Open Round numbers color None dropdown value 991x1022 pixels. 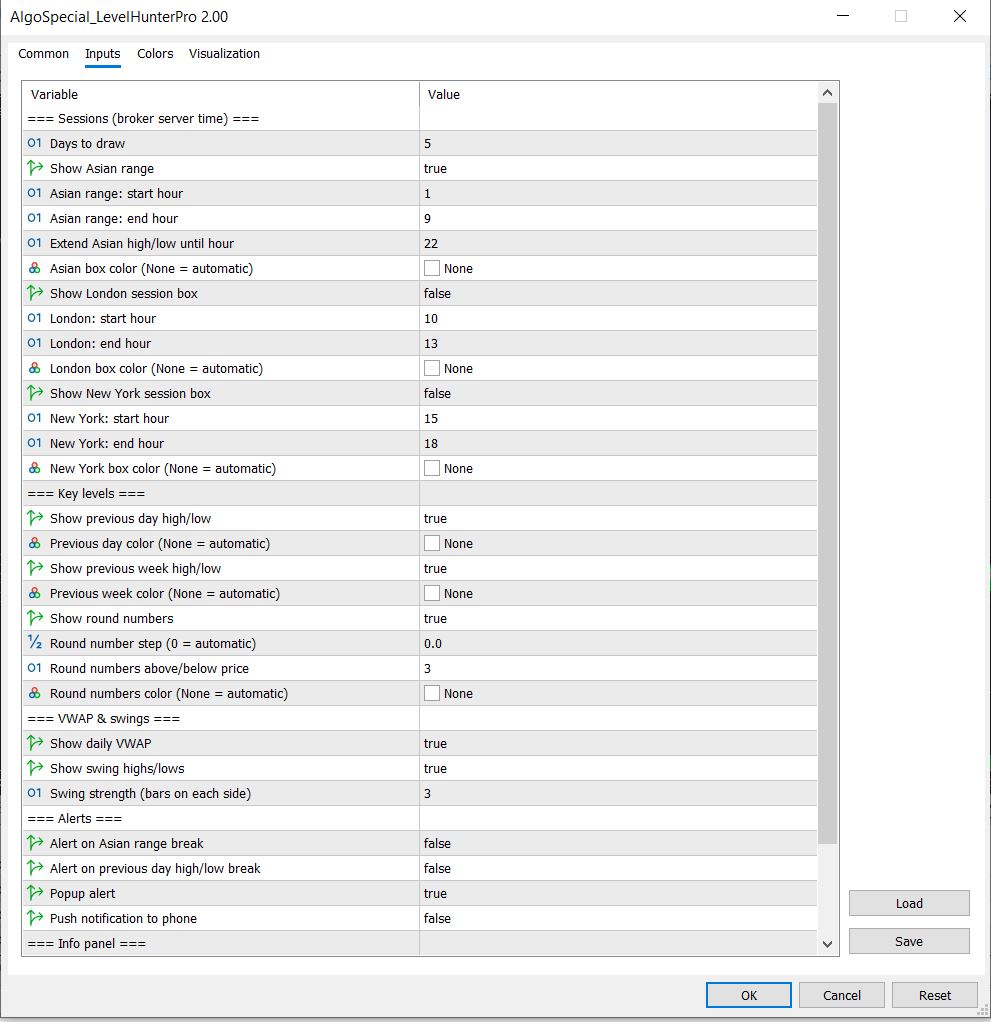pyautogui.click(x=618, y=694)
